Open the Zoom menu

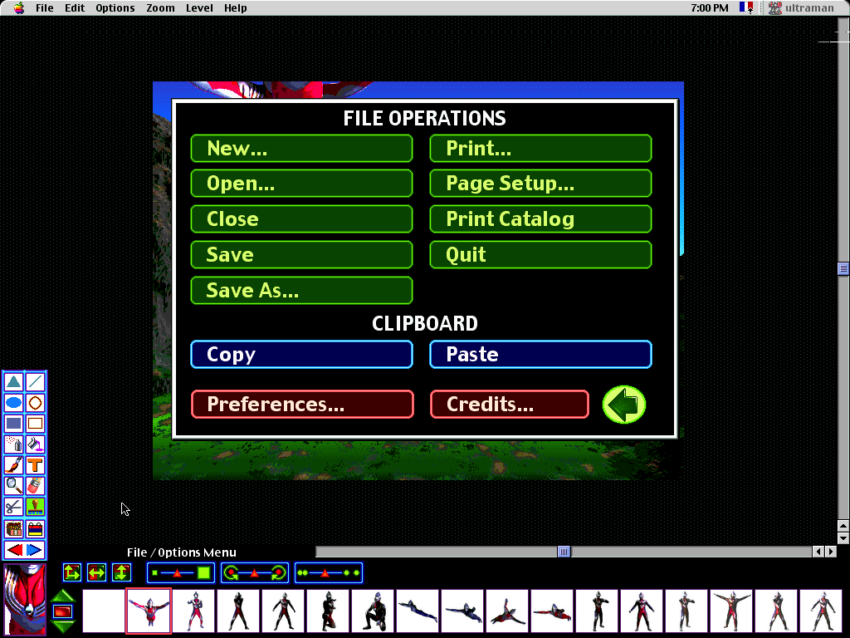click(160, 8)
